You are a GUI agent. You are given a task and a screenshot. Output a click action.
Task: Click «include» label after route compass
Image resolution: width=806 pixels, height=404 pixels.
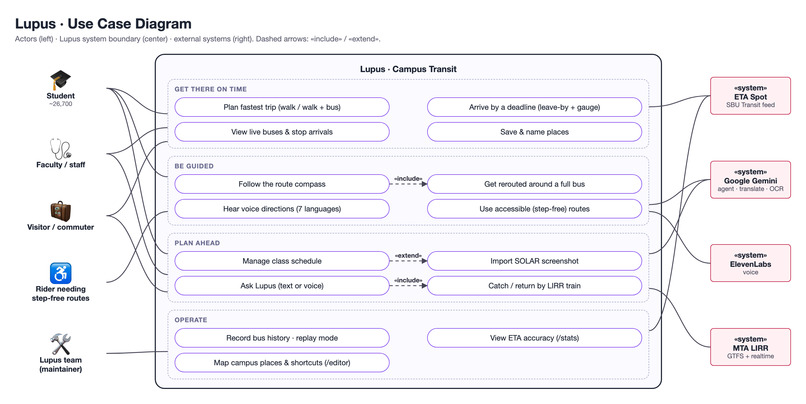point(408,178)
